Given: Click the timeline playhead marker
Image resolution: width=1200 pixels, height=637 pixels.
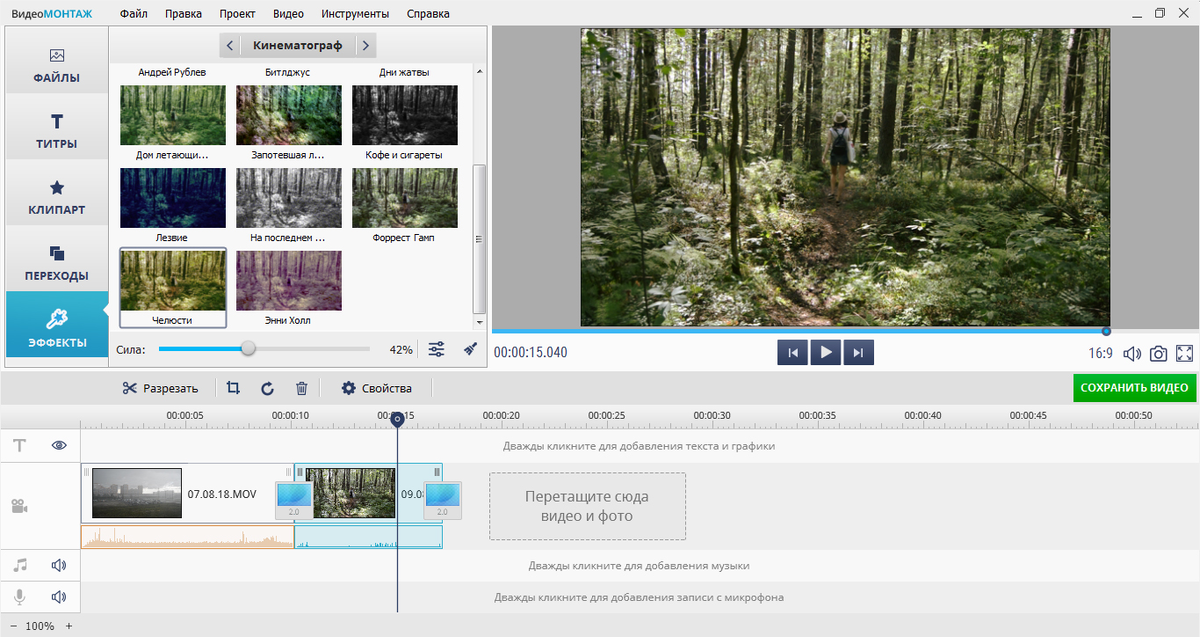Looking at the screenshot, I should [x=397, y=420].
